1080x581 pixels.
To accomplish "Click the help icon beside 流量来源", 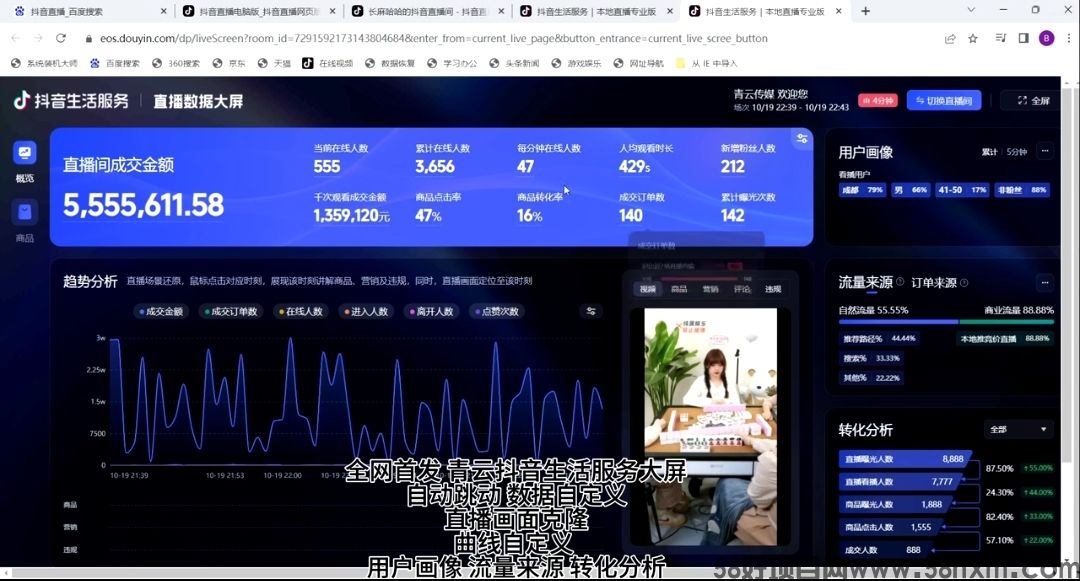I will (x=900, y=282).
